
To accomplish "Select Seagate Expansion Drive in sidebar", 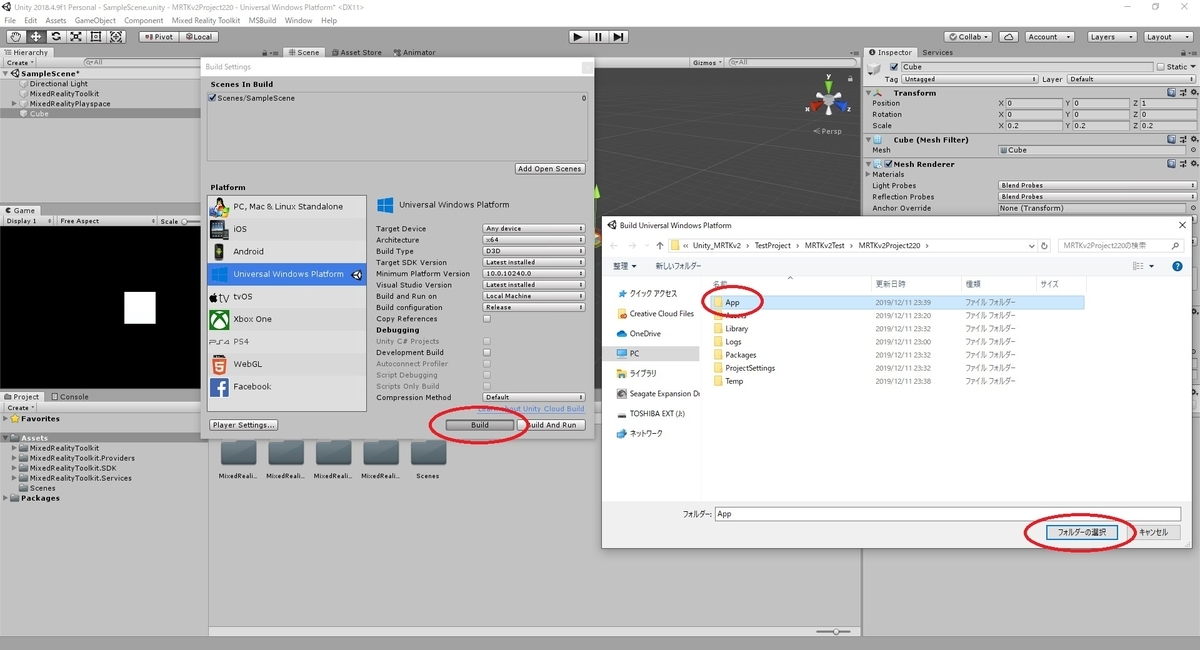I will tap(656, 393).
